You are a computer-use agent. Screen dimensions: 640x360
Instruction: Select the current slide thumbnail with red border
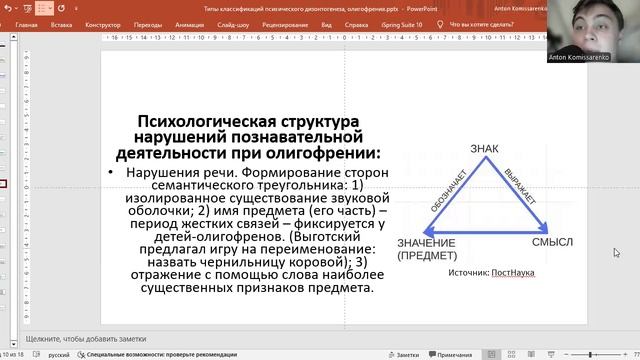pyautogui.click(x=3, y=184)
